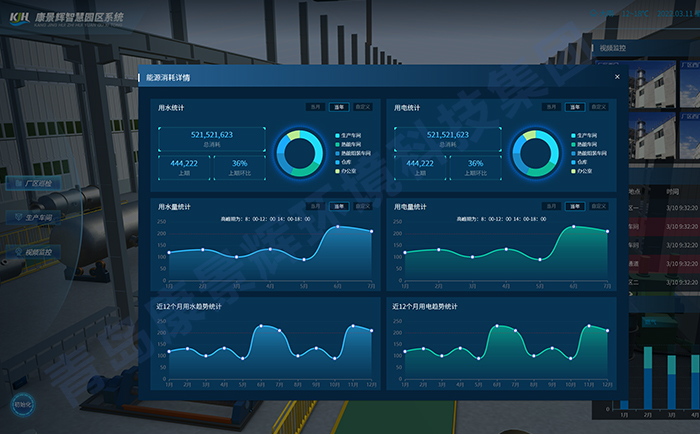Screen dimensions: 700x434
Task: Select 当年 in 用电统计 panel
Action: coord(575,107)
